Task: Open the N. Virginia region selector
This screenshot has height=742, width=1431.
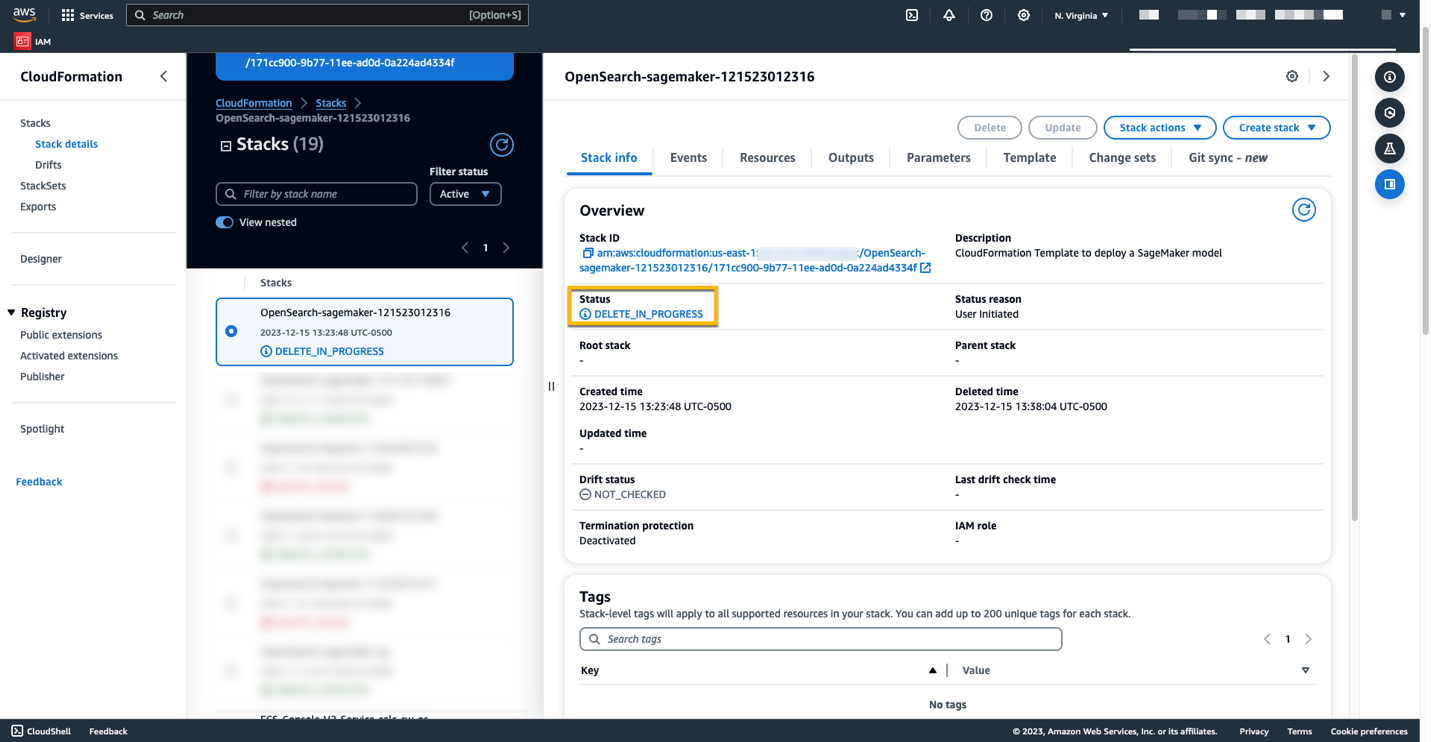Action: (1081, 15)
